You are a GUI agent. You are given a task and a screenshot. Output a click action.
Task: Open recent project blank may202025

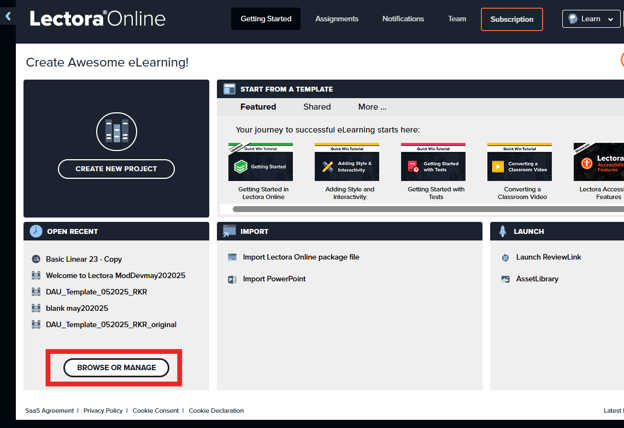(x=77, y=308)
